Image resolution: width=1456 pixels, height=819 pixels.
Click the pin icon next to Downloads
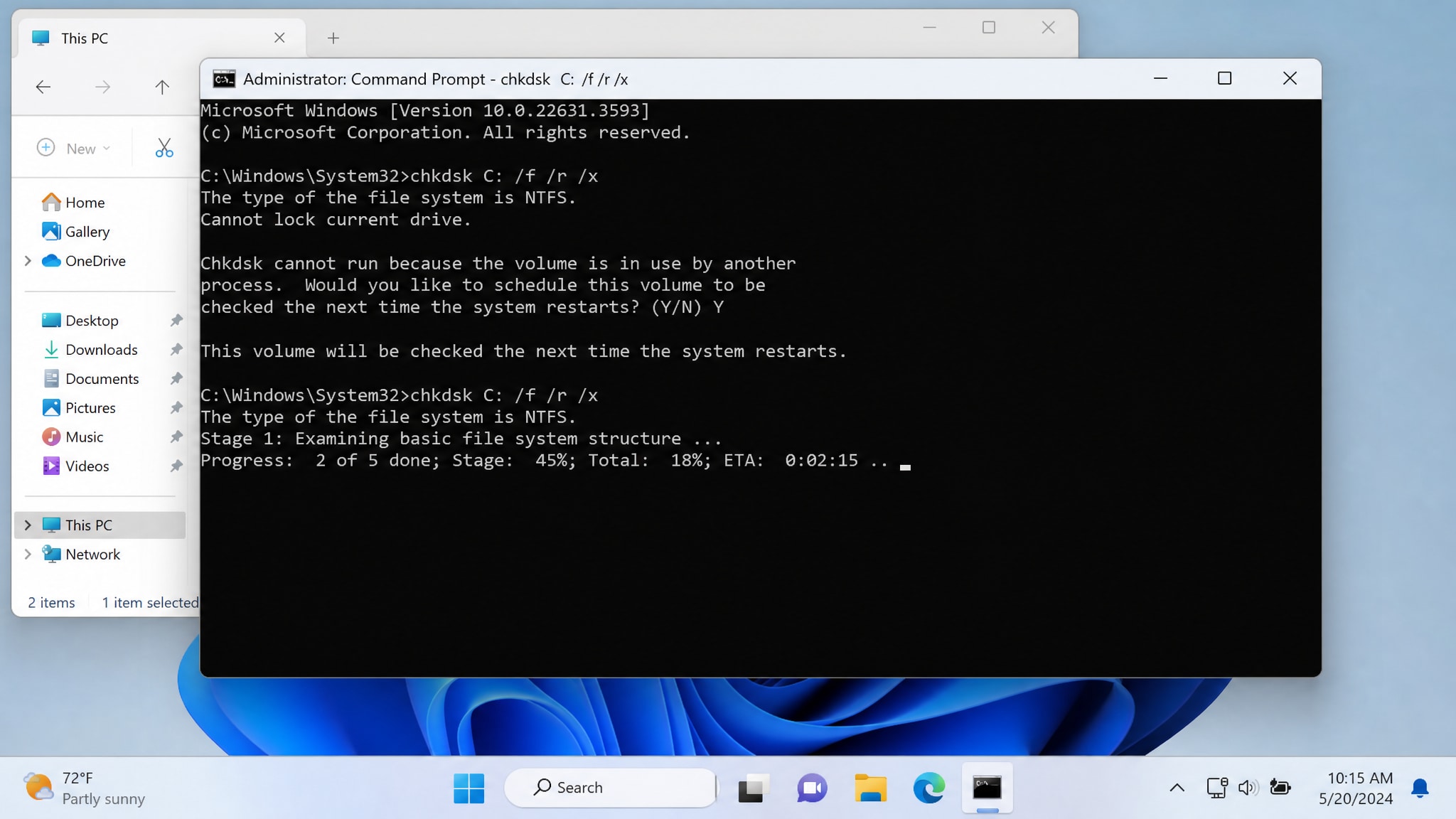[x=176, y=350]
